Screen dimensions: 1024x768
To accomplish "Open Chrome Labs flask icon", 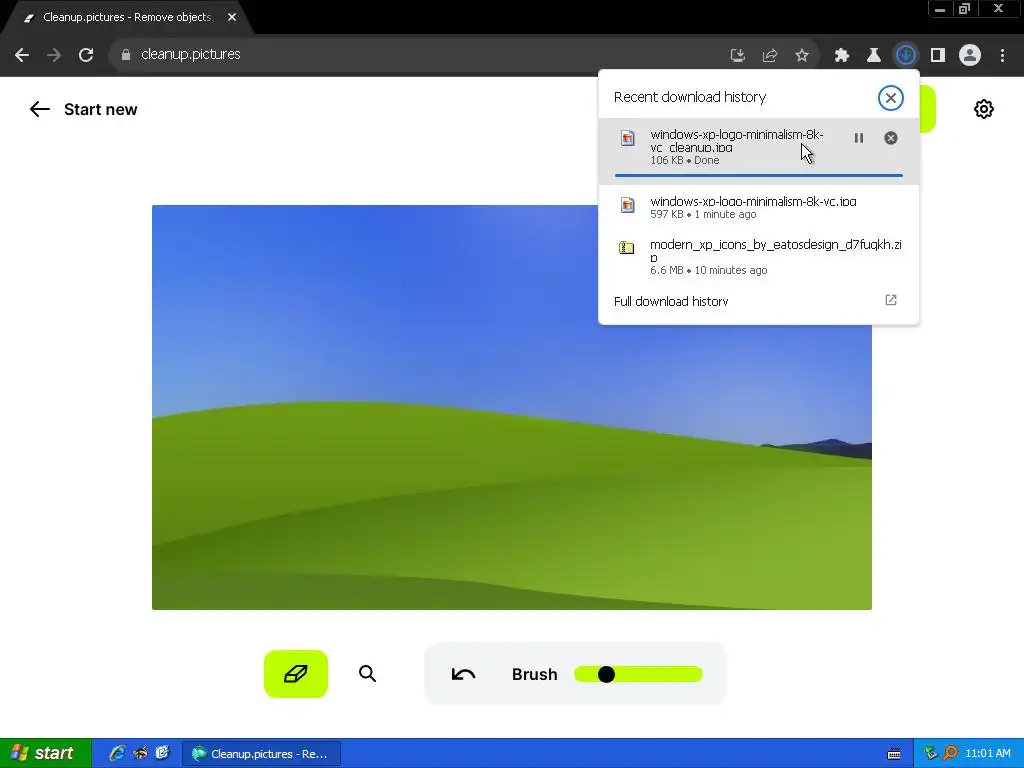I will pos(874,55).
